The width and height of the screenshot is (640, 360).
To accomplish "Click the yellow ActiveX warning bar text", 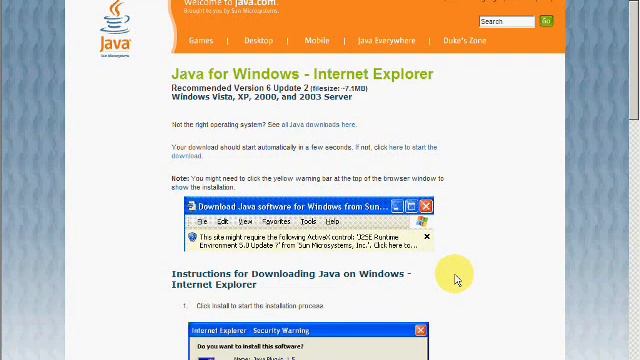I will click(x=308, y=241).
